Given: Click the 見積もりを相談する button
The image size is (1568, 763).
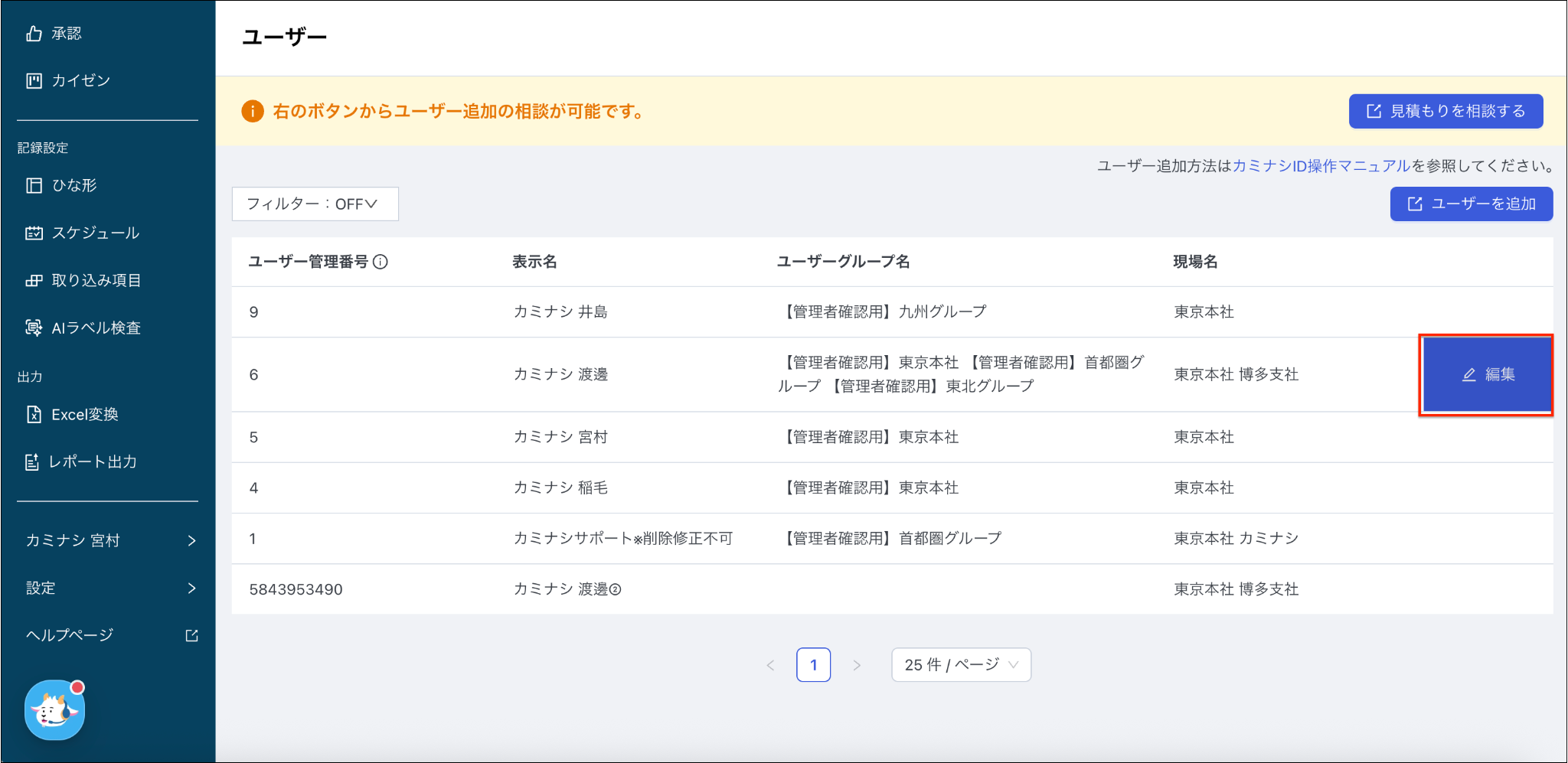Looking at the screenshot, I should [x=1445, y=112].
